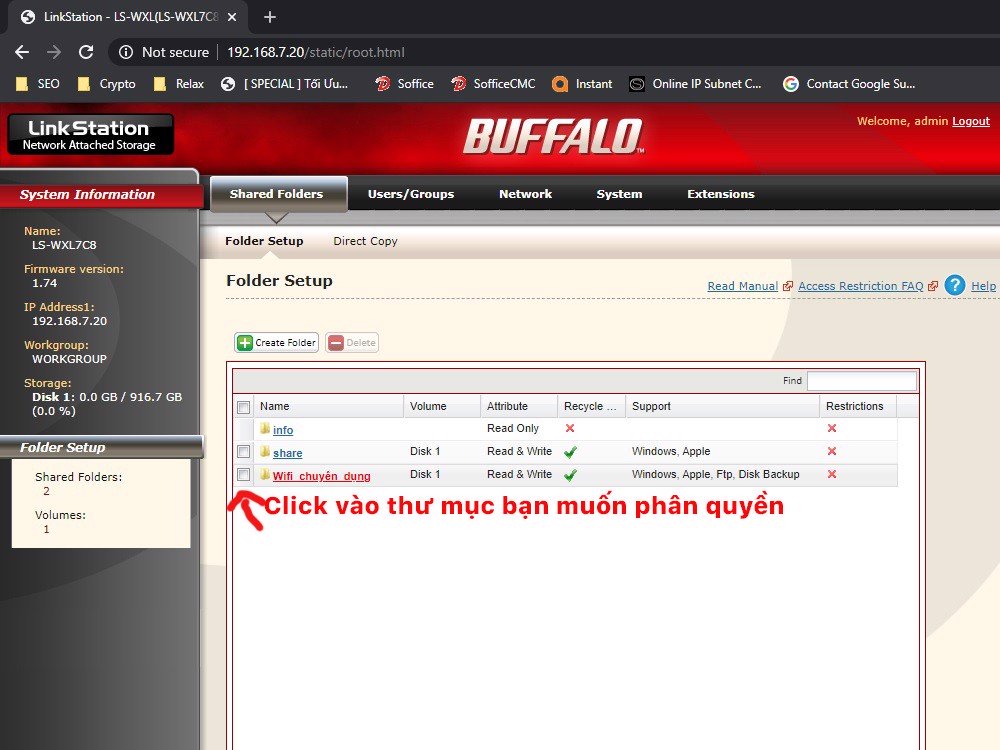Click the Logout link
Screen dimensions: 1000x750
tap(971, 121)
